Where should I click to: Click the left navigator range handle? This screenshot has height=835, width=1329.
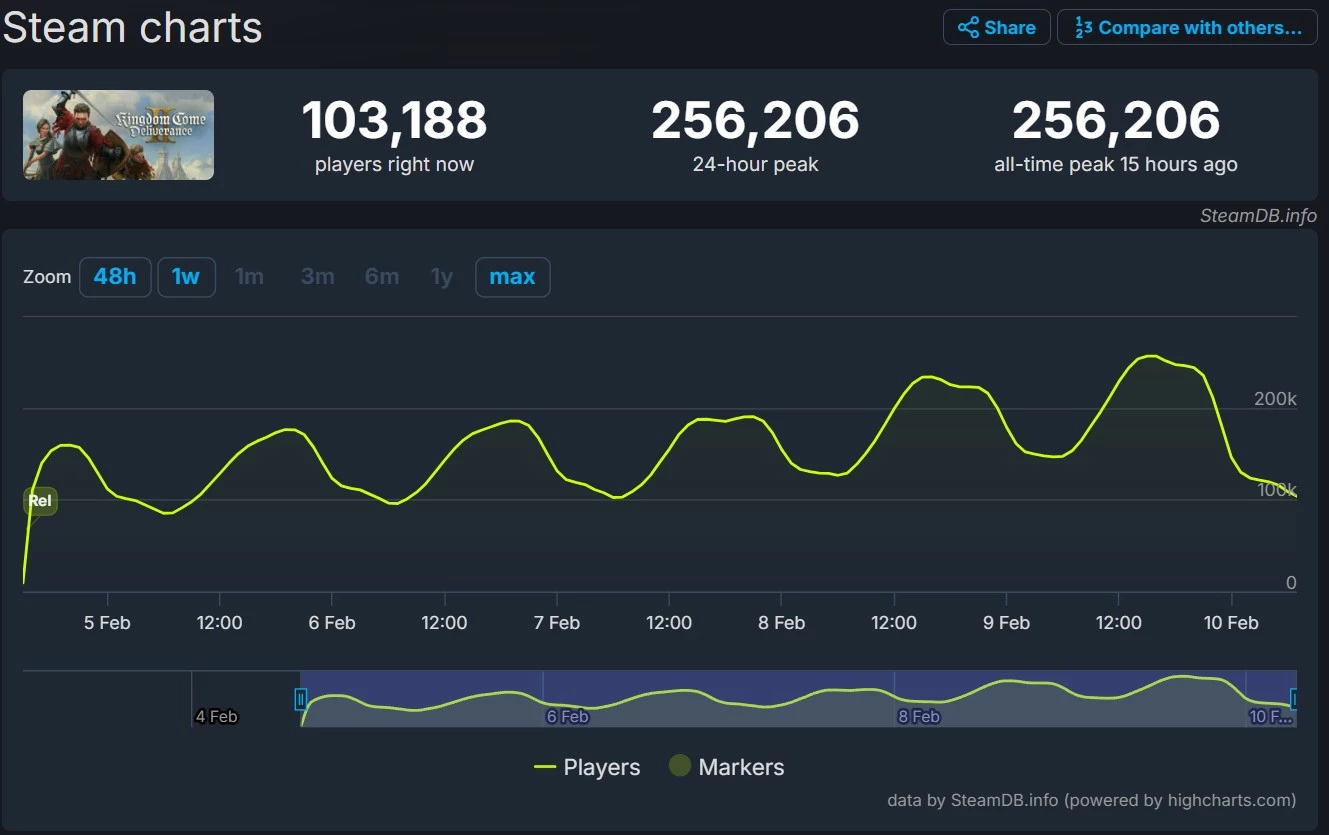tap(300, 698)
